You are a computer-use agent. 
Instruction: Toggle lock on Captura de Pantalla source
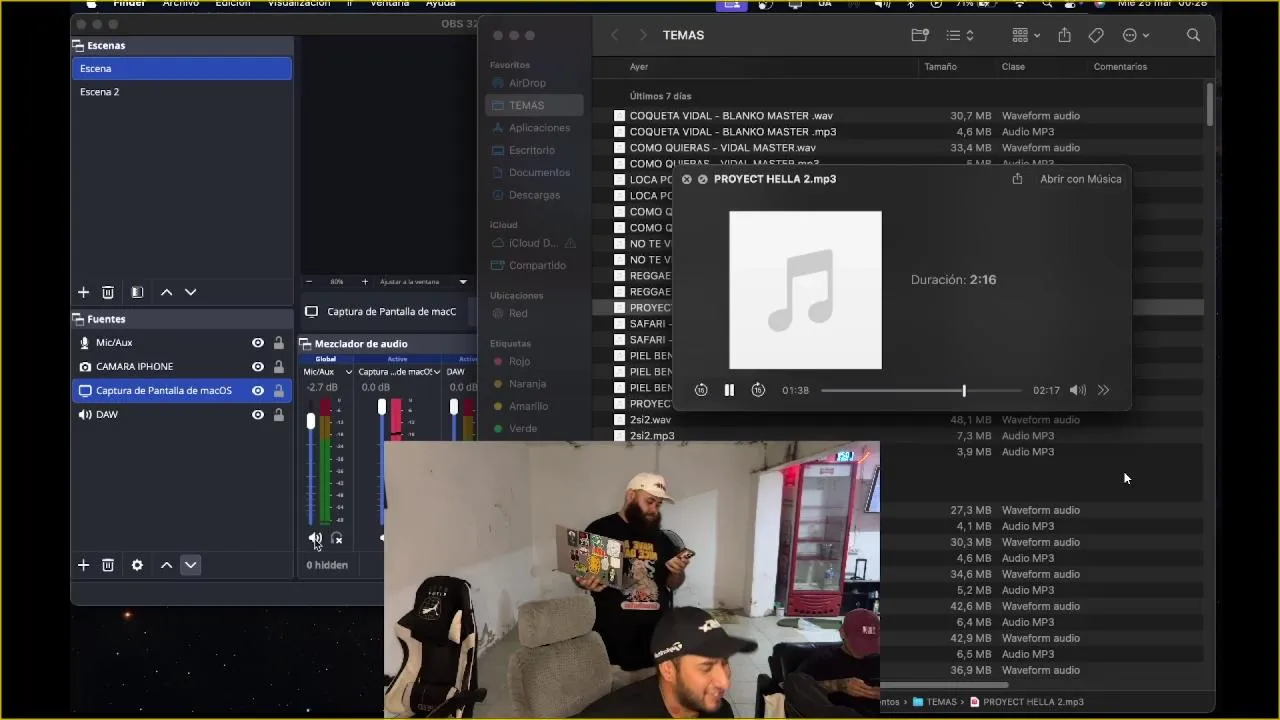point(279,391)
